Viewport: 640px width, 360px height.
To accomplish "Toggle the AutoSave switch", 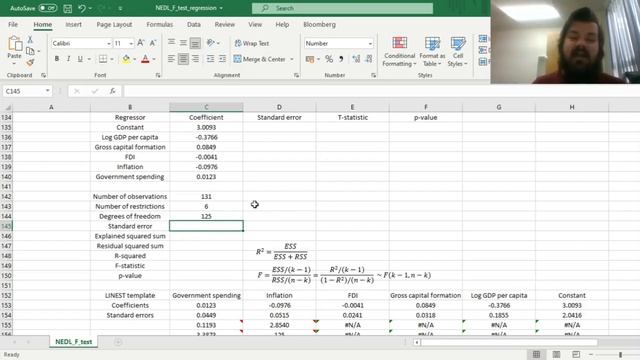I will 47,8.
